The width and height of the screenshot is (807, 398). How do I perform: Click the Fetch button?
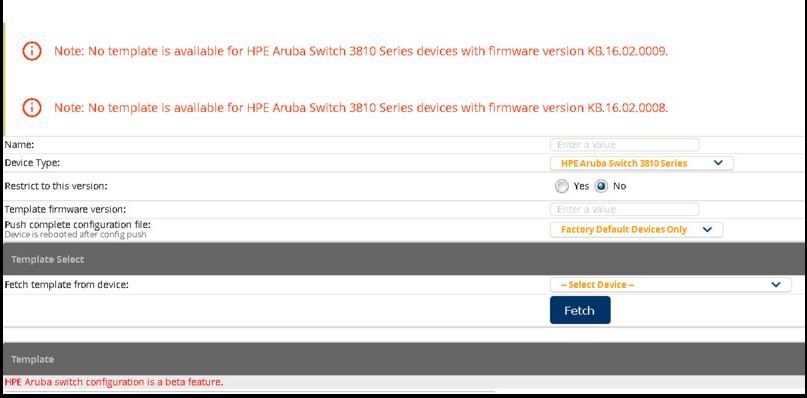[x=580, y=310]
